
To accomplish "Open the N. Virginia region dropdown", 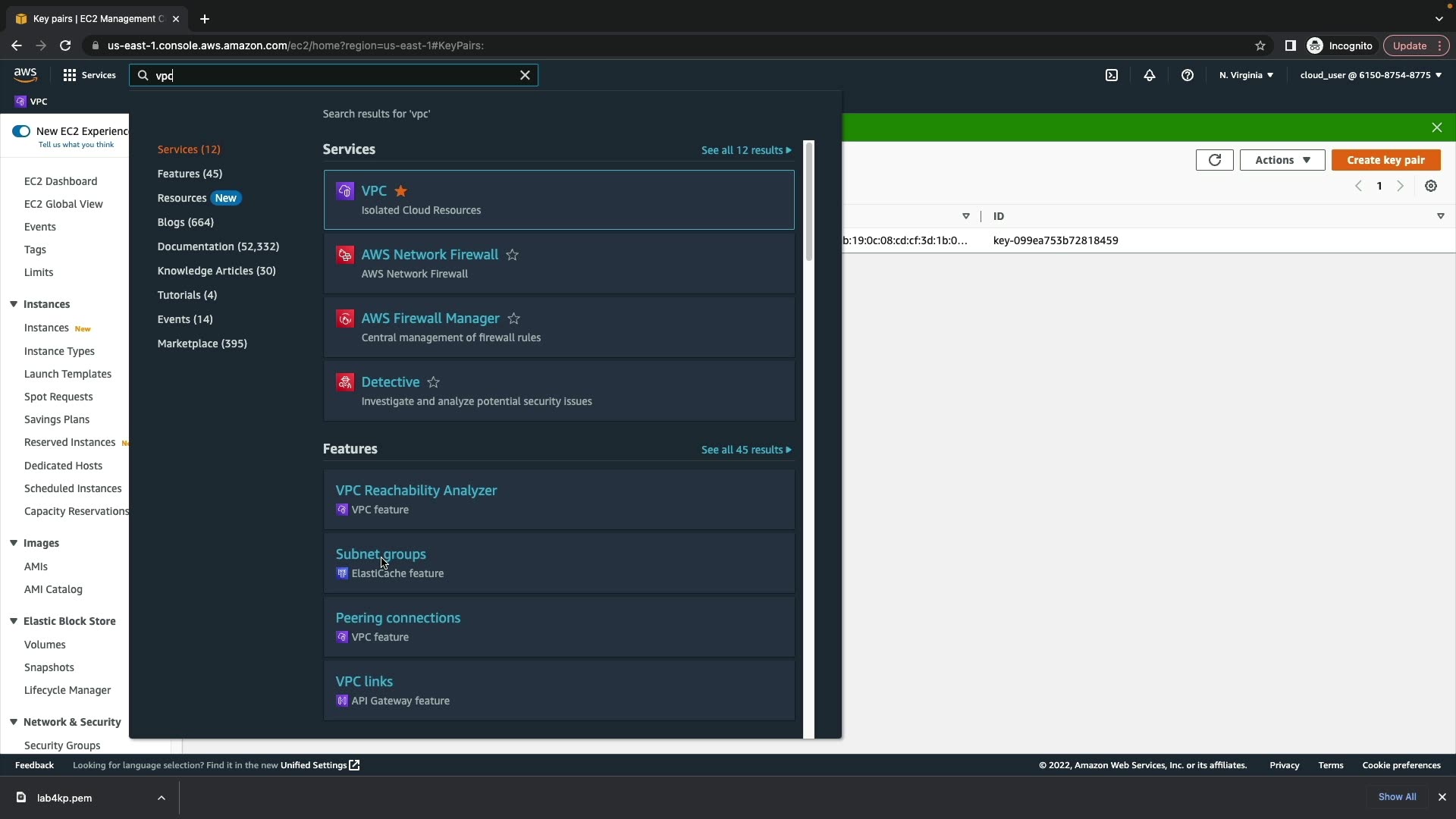I will [1246, 75].
